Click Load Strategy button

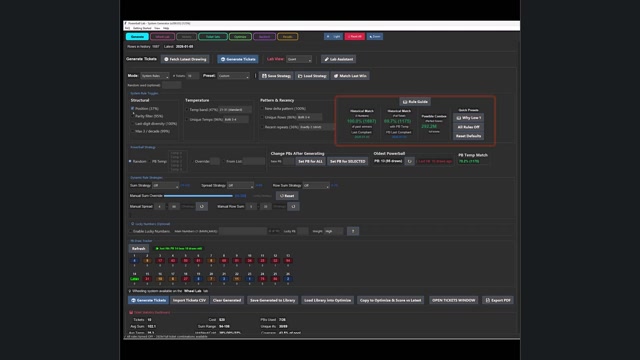312,76
